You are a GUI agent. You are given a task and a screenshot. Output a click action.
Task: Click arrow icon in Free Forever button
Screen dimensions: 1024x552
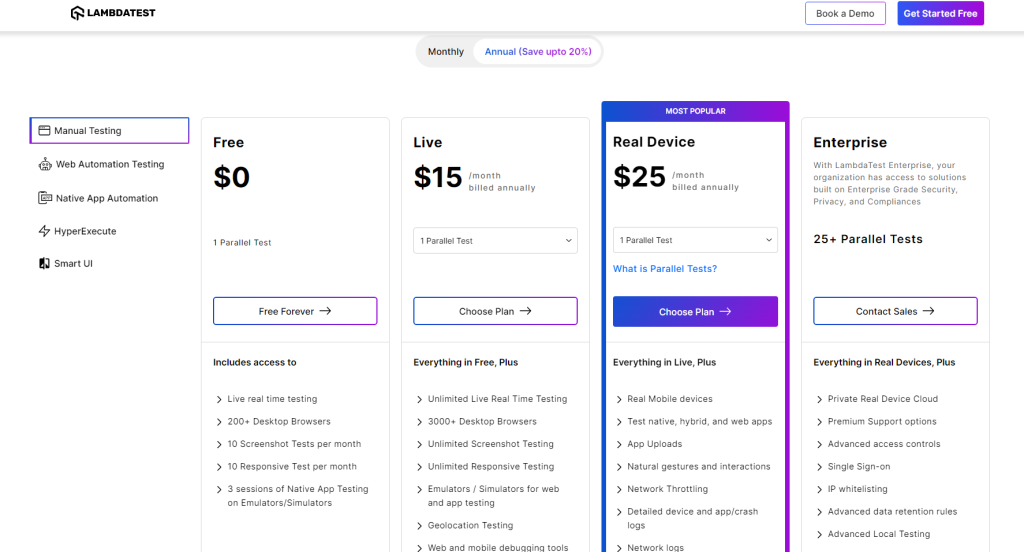(x=325, y=311)
